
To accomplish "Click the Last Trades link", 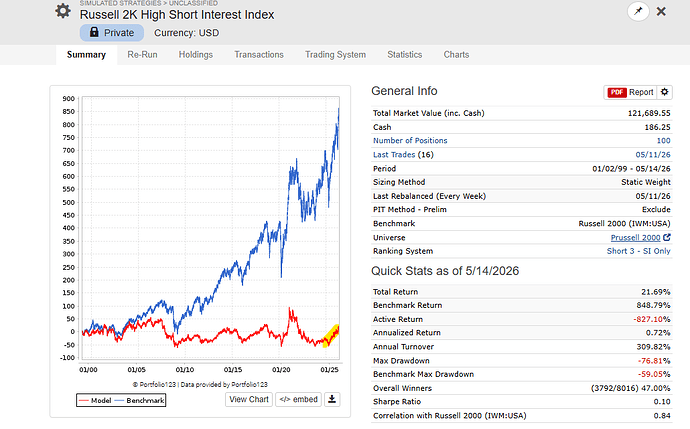I will 394,154.
